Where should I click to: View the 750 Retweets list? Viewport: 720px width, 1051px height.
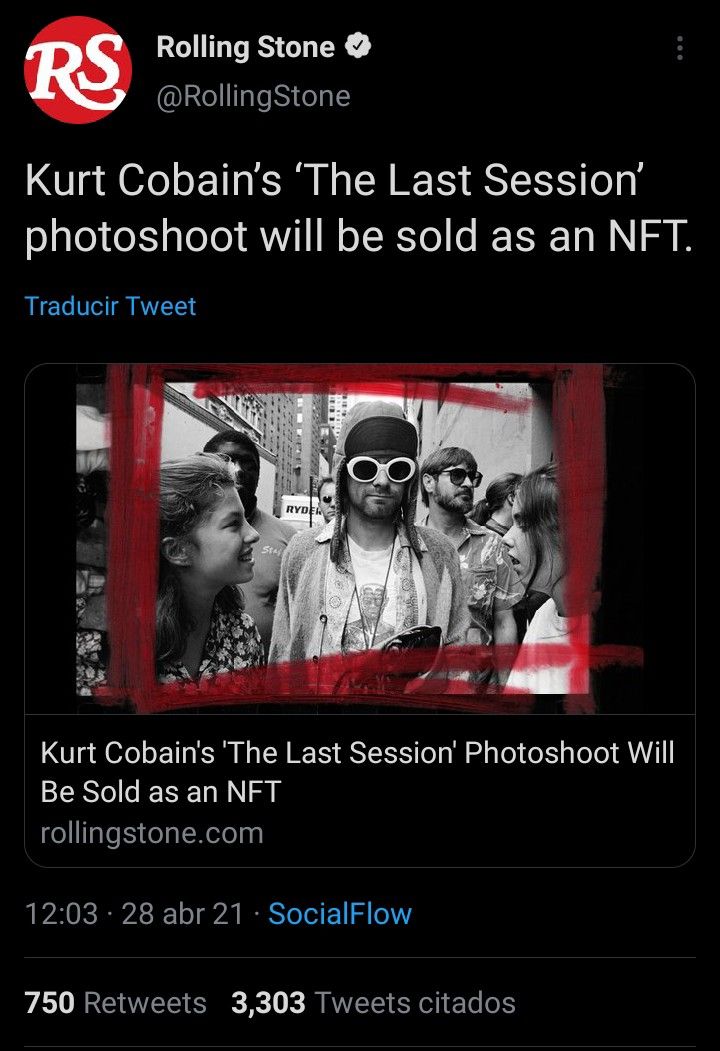[50, 1003]
